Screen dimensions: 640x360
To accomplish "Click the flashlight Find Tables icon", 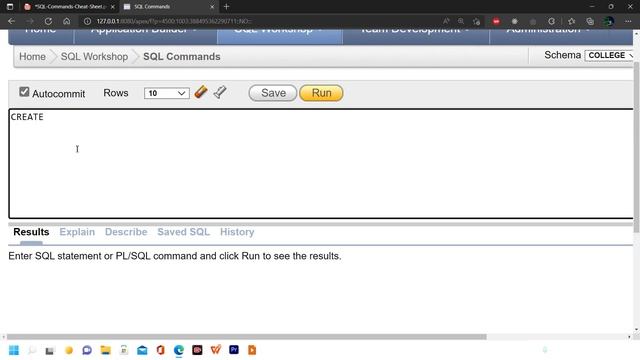I will 220,92.
